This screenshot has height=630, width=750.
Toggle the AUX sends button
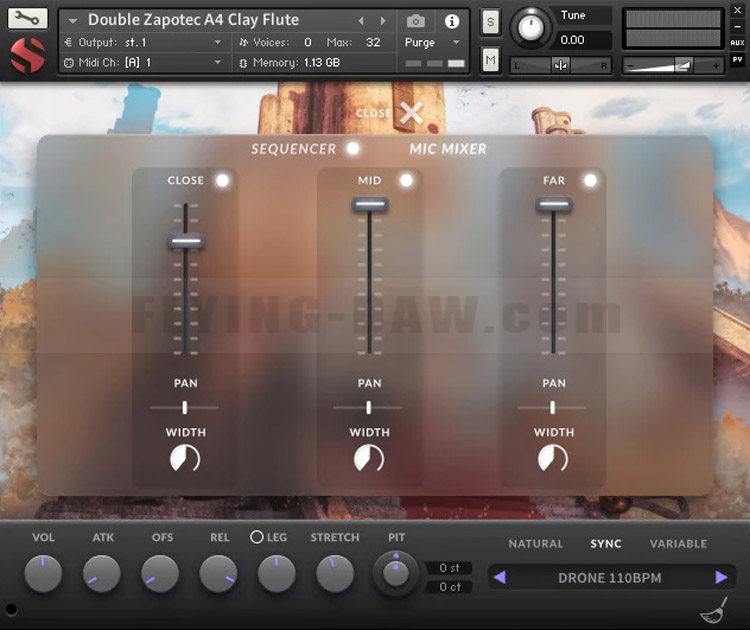coord(737,43)
